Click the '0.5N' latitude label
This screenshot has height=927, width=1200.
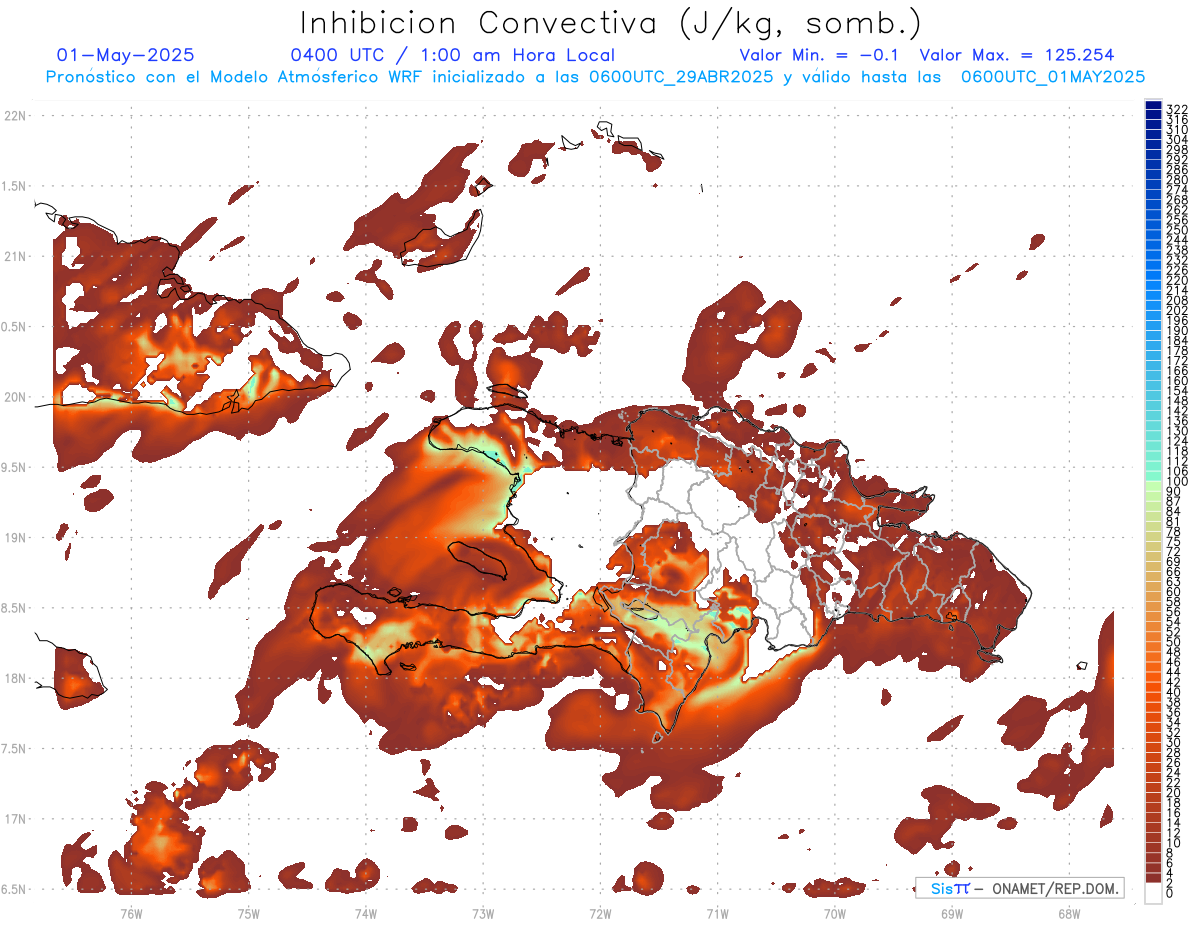14,327
